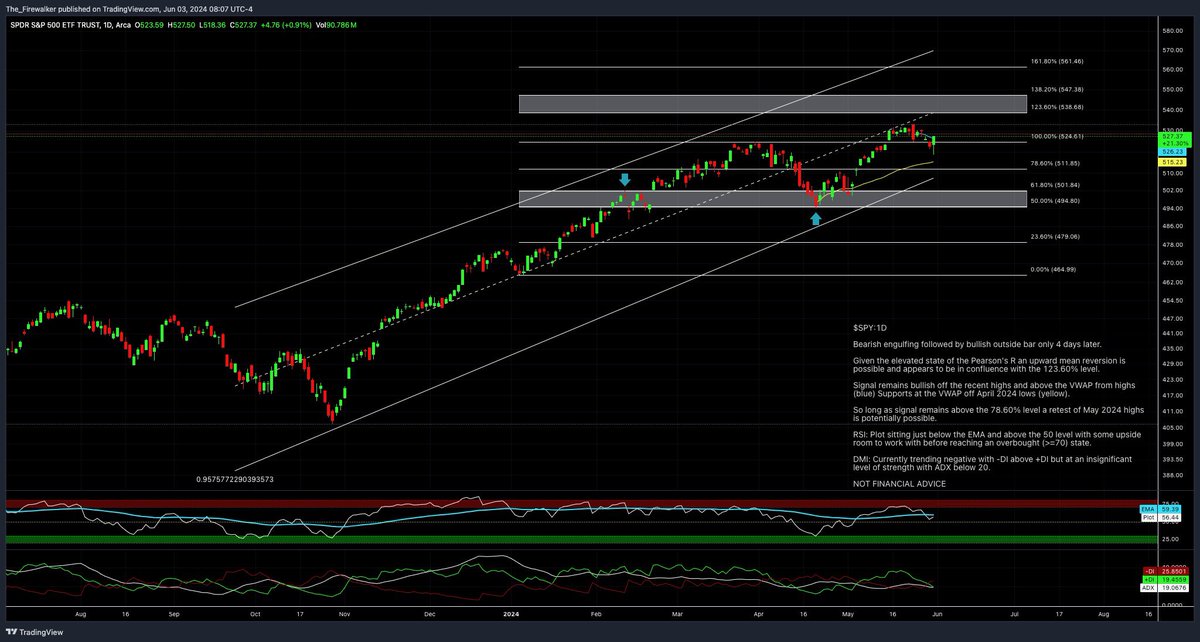Select the 138.20% (547.38) Fibonacci label
The width and height of the screenshot is (1200, 642).
pyautogui.click(x=1059, y=89)
